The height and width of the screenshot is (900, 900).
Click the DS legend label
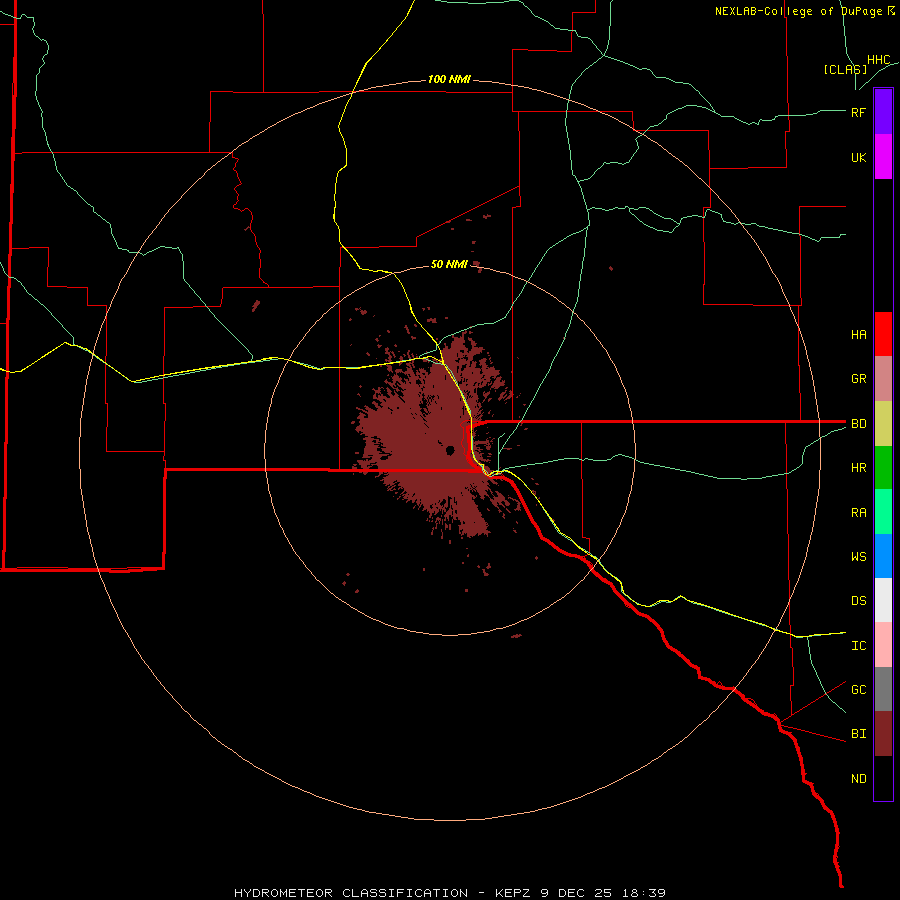[858, 601]
